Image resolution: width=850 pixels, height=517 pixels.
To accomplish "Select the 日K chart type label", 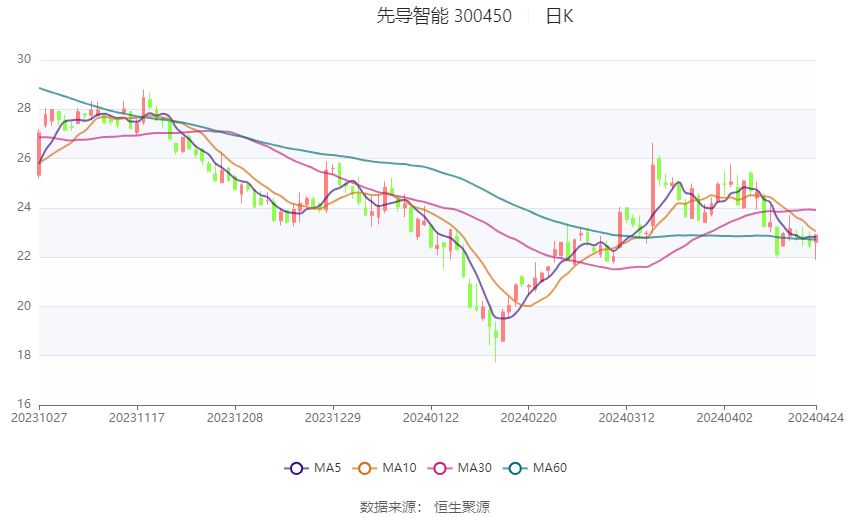I will [559, 16].
